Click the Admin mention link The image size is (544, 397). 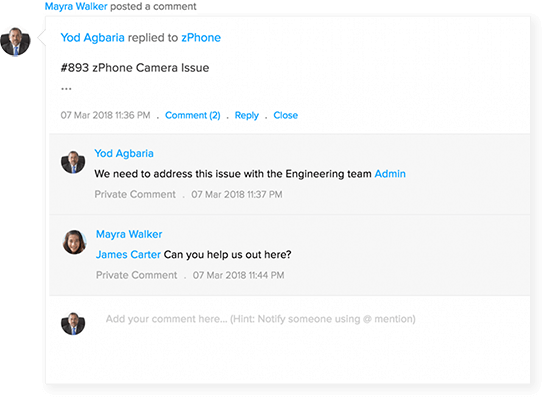(390, 174)
